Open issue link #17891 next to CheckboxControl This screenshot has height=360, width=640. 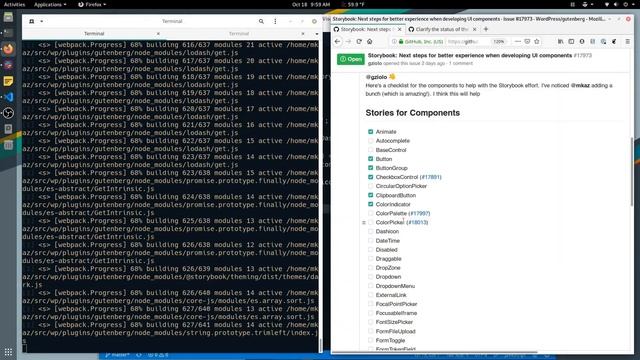(x=431, y=177)
